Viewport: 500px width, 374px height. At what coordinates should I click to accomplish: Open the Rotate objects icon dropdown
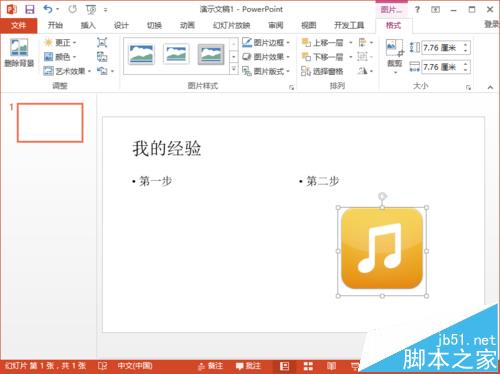pyautogui.click(x=366, y=71)
